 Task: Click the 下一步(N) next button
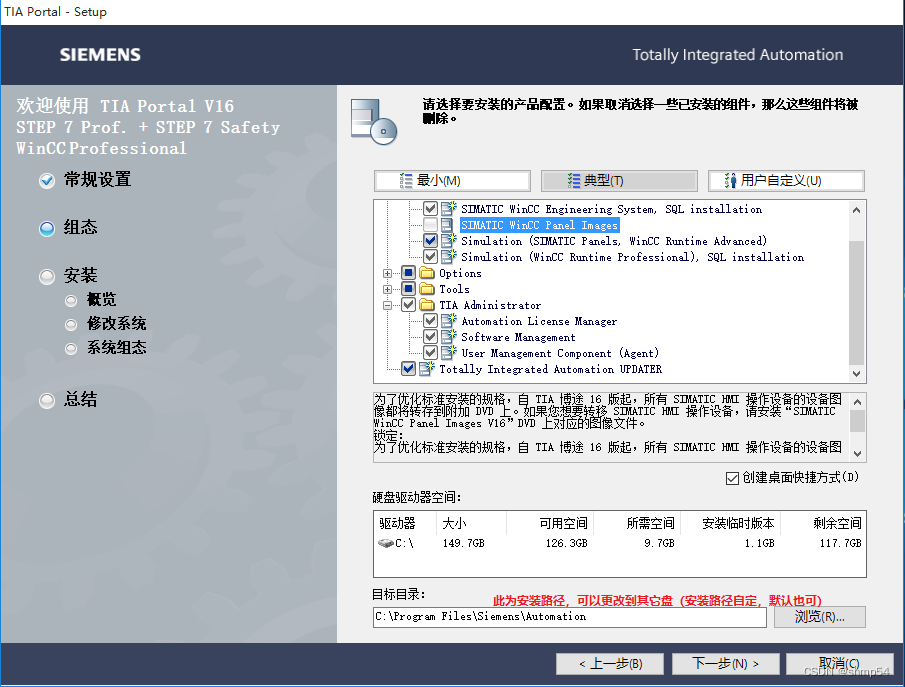726,664
